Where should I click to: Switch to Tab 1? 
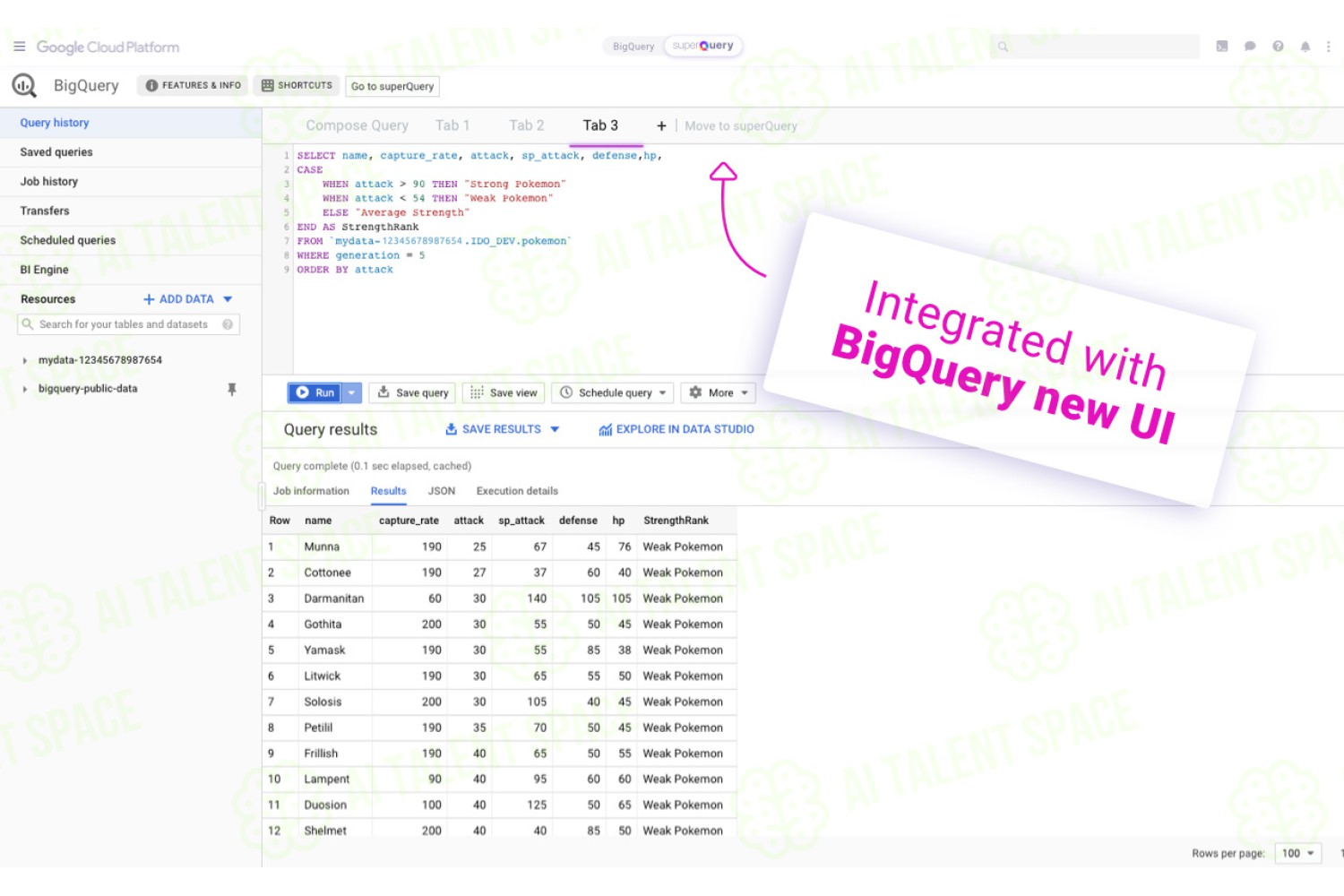tap(452, 125)
